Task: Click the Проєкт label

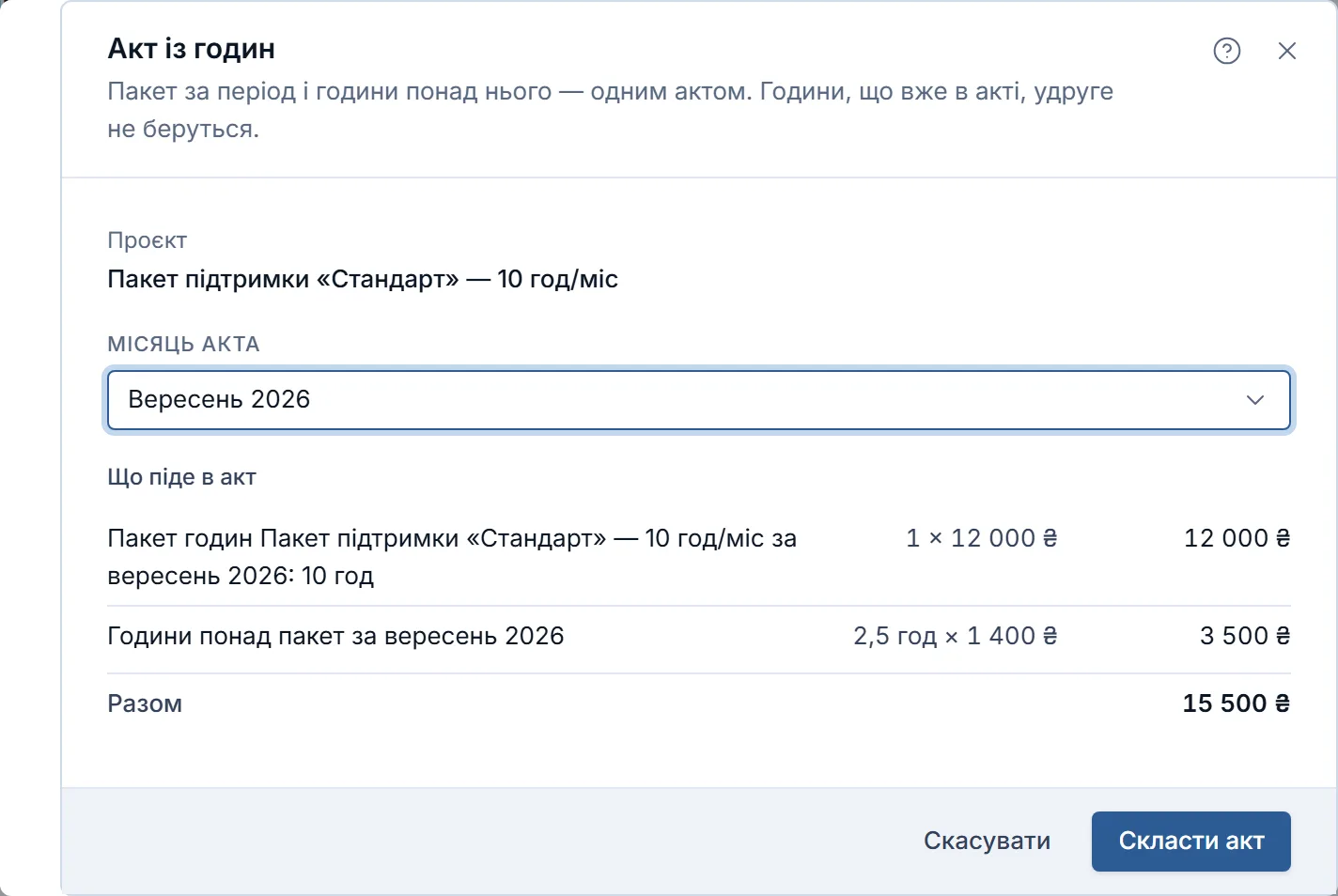Action: [148, 240]
